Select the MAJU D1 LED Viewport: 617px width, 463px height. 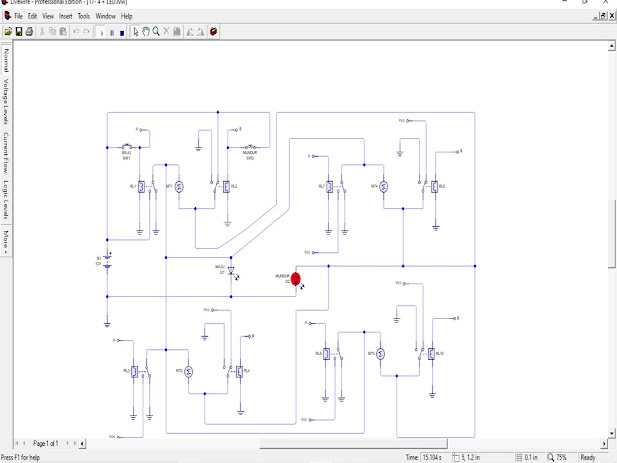point(231,271)
